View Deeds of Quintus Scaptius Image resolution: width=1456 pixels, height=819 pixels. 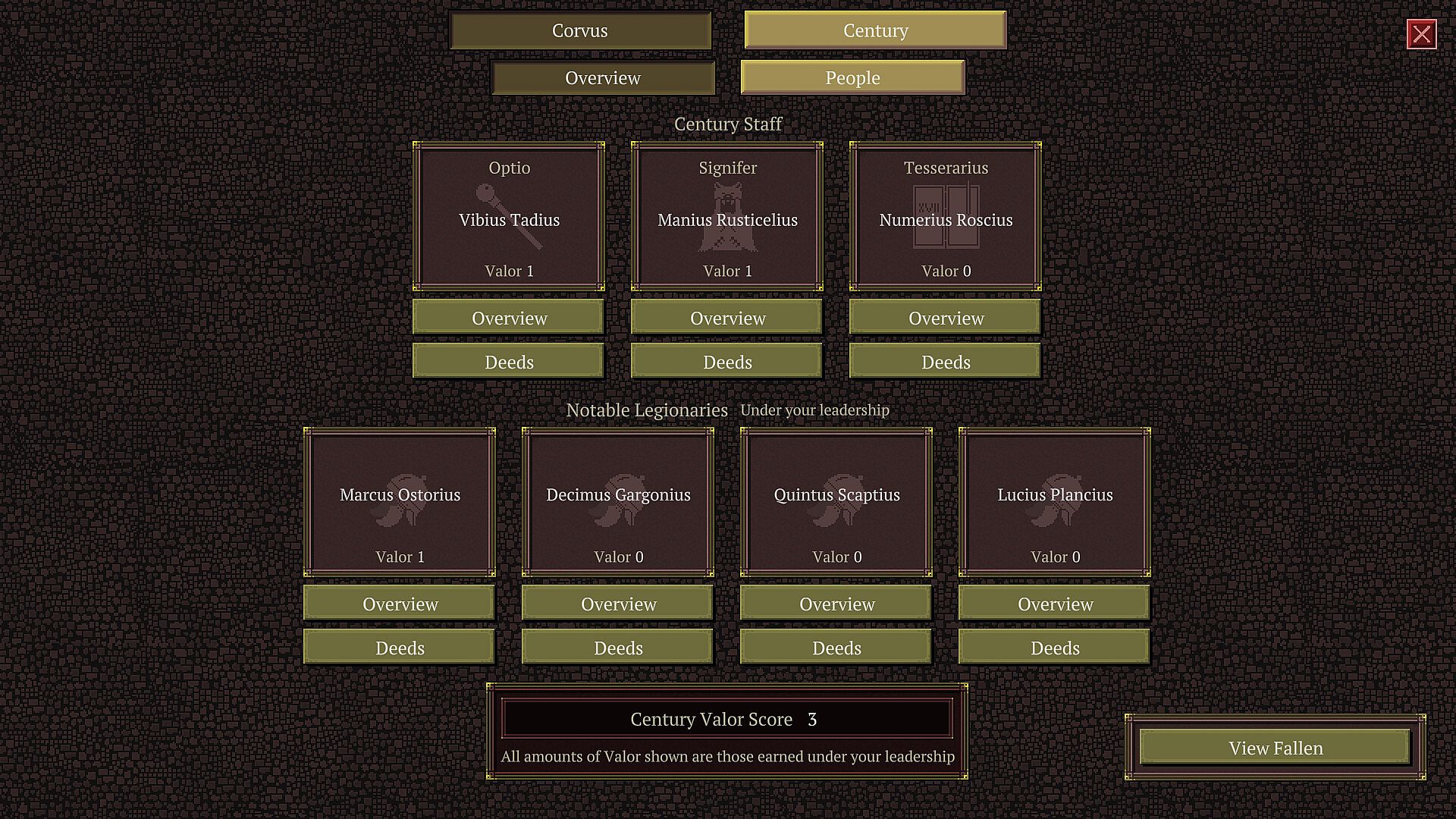(x=836, y=648)
